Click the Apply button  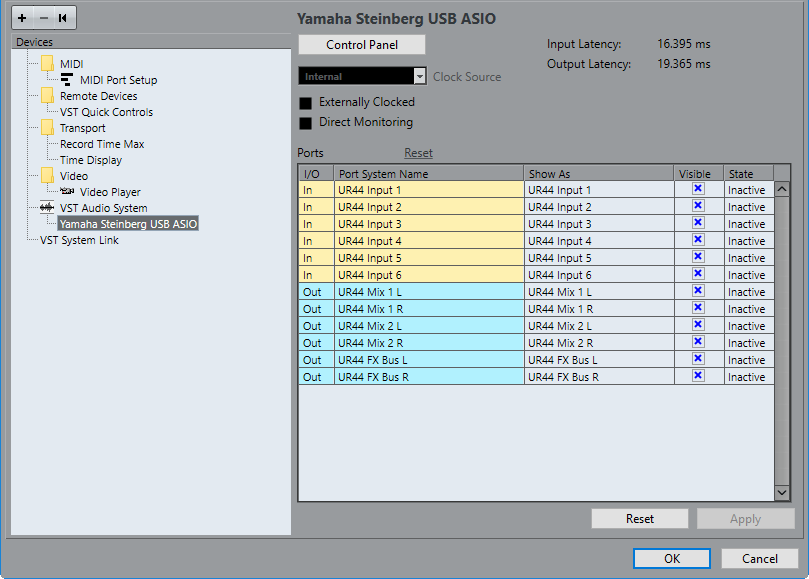click(746, 519)
